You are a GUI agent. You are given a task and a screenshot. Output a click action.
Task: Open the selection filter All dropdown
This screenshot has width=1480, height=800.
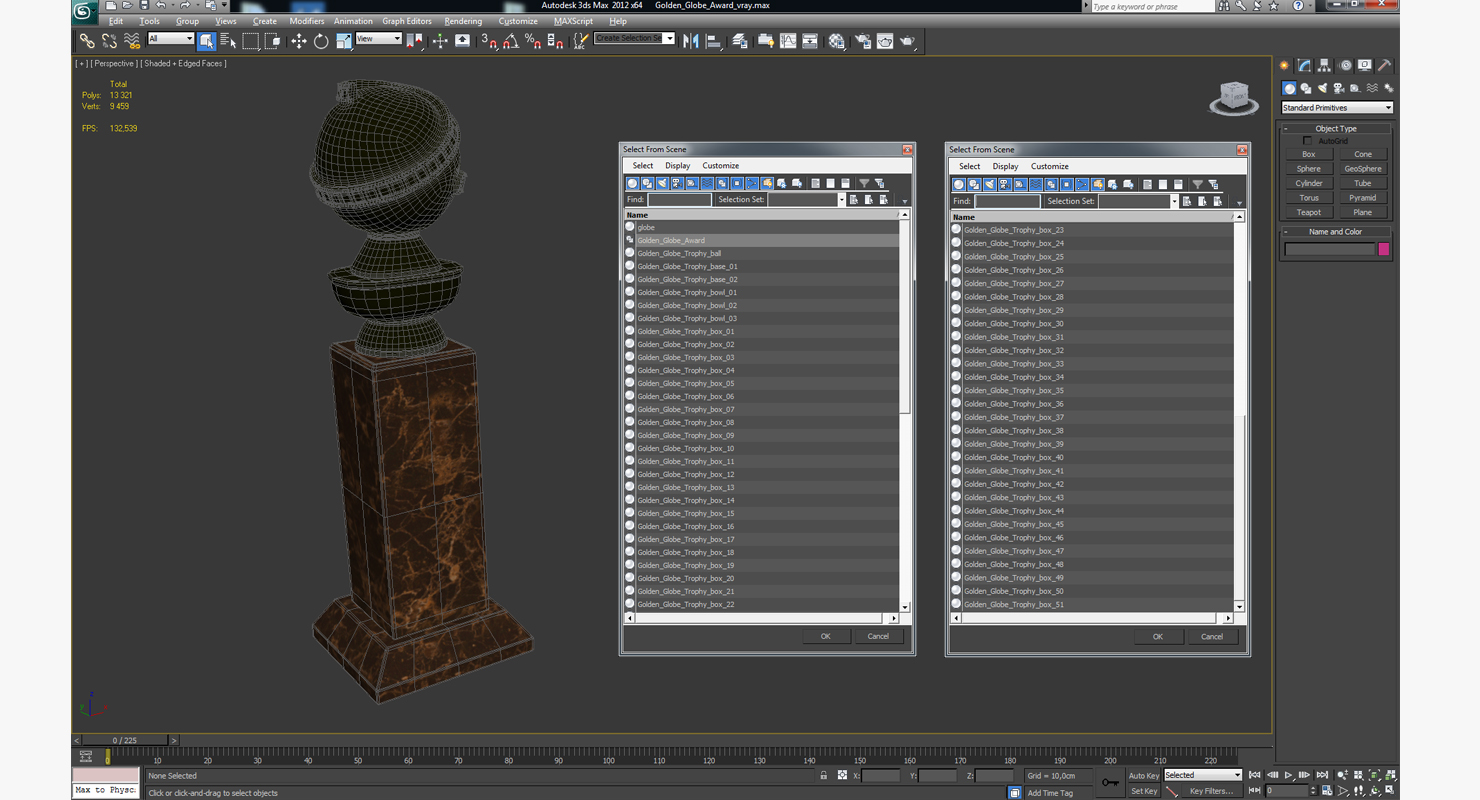pos(170,39)
